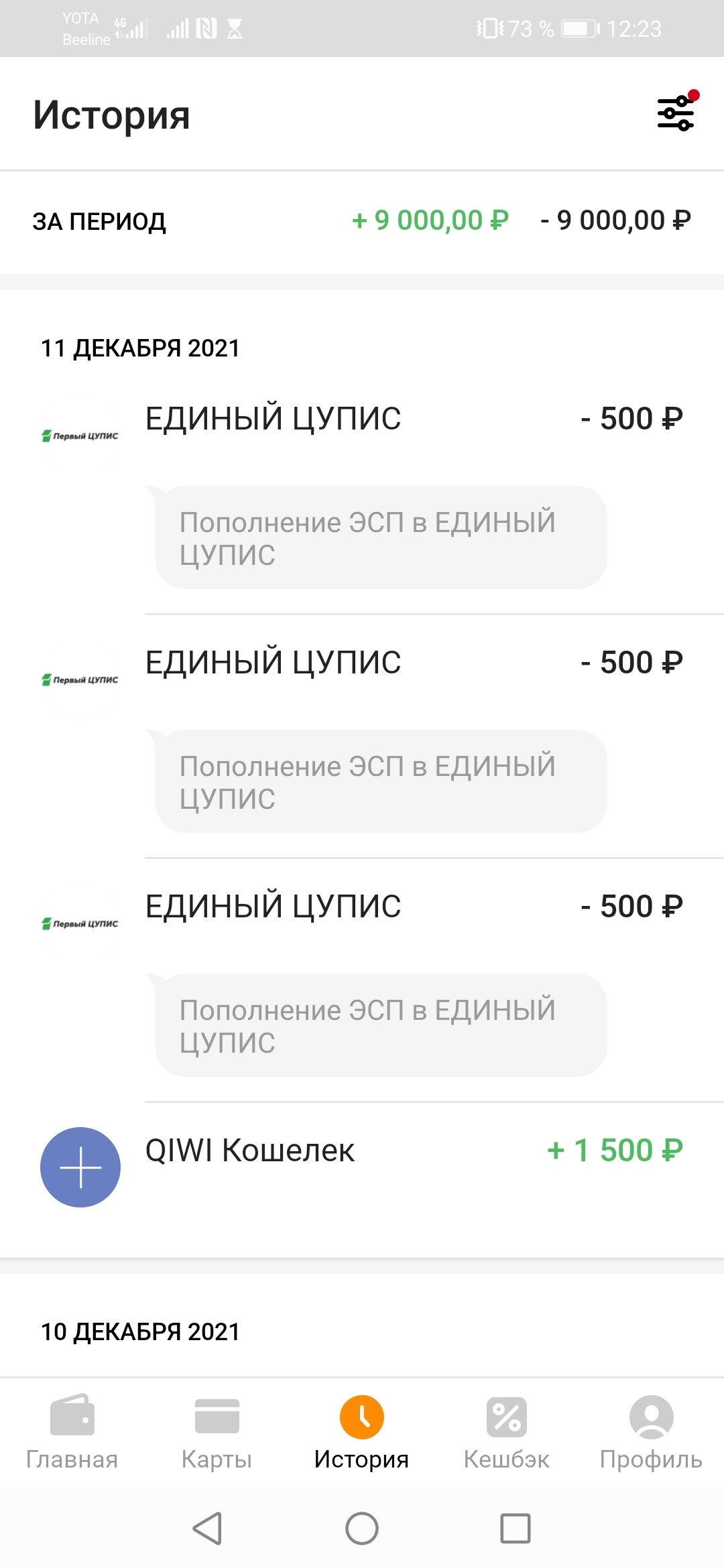724x1568 pixels.
Task: Tap the period income total +9 000,00 ₽
Action: 430,220
